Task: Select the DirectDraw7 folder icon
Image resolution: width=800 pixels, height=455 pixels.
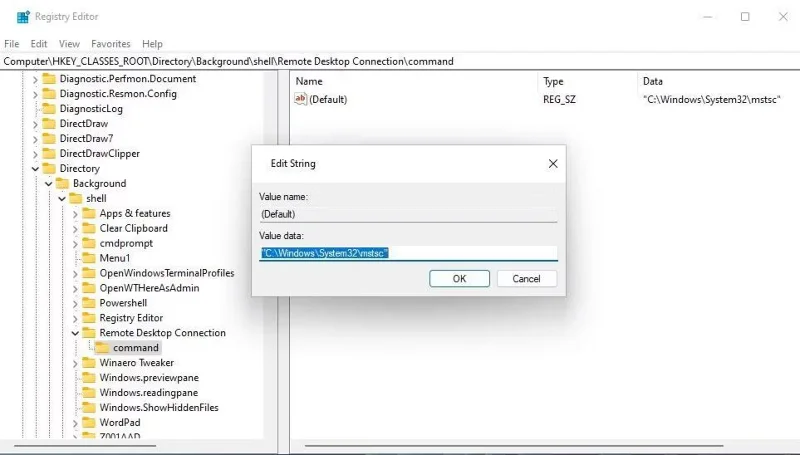Action: (x=49, y=138)
